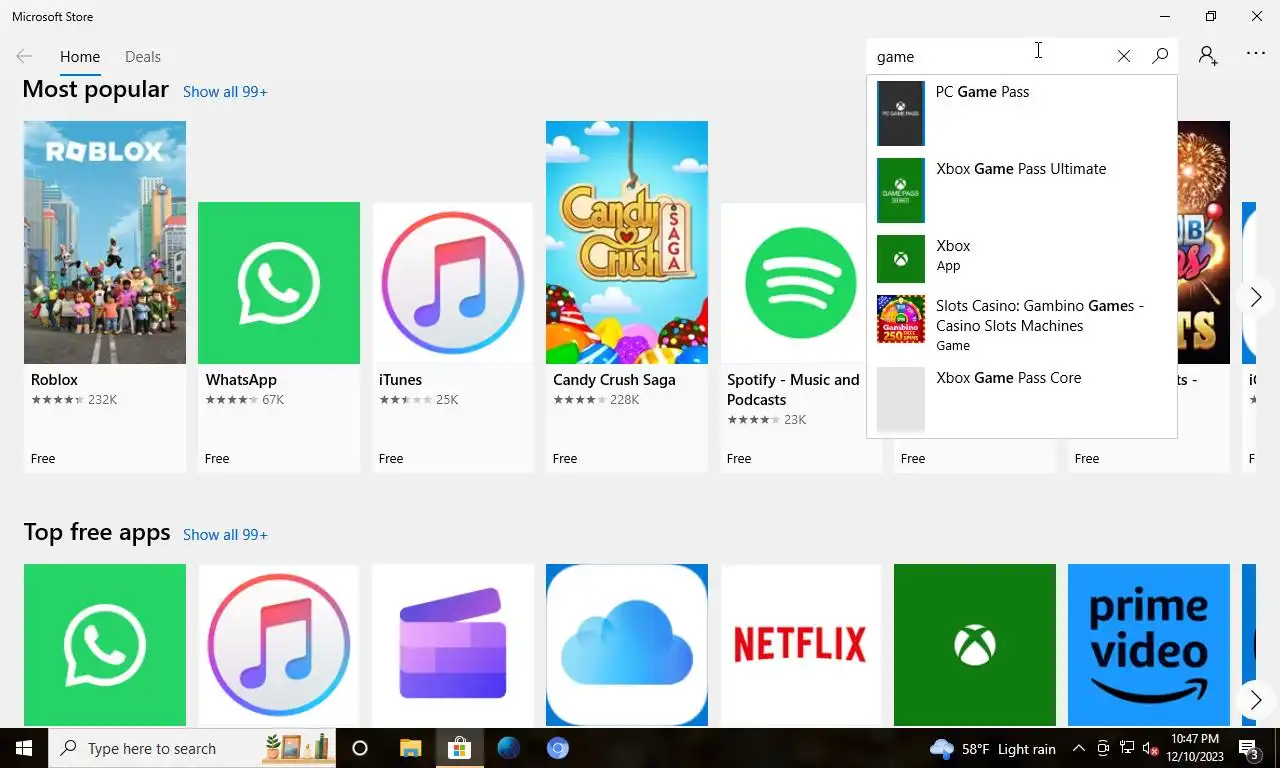
Task: Open iTunes icon in Most popular
Action: coord(453,283)
